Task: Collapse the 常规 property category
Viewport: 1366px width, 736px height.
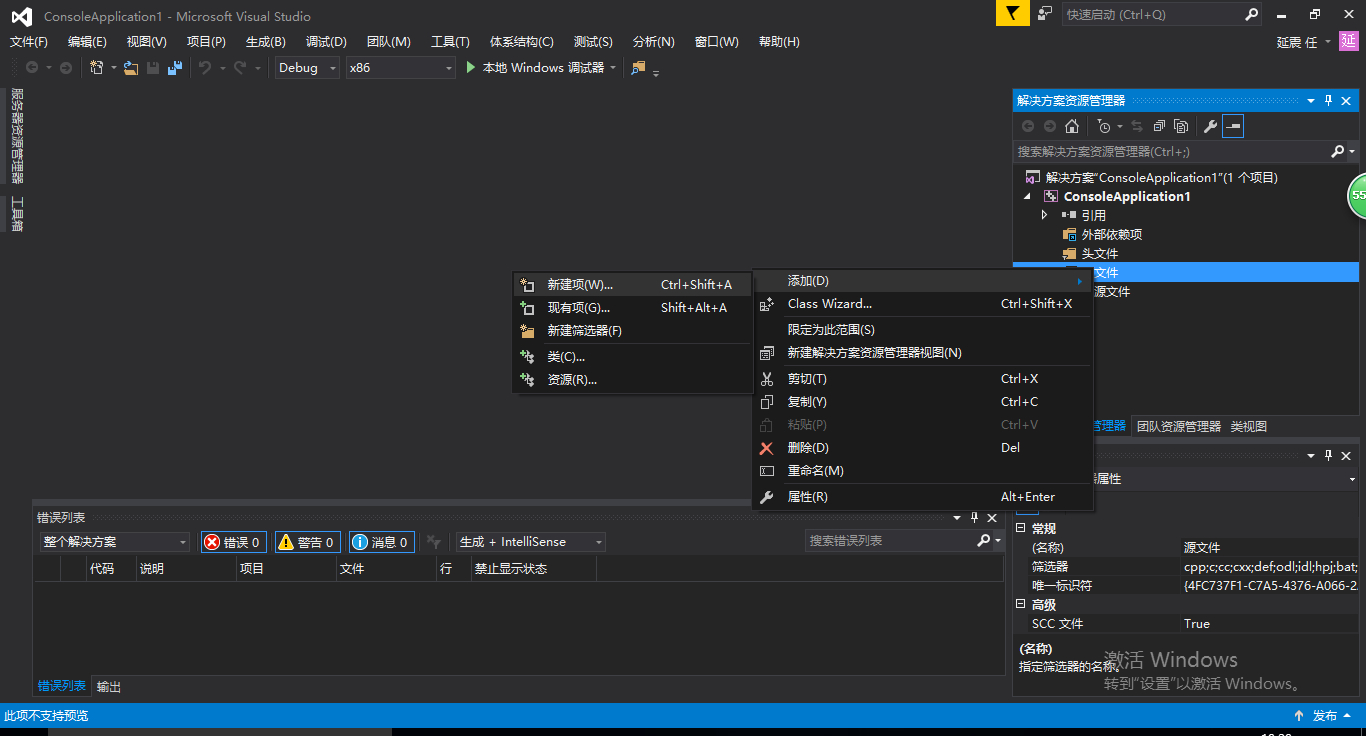Action: pos(1021,528)
